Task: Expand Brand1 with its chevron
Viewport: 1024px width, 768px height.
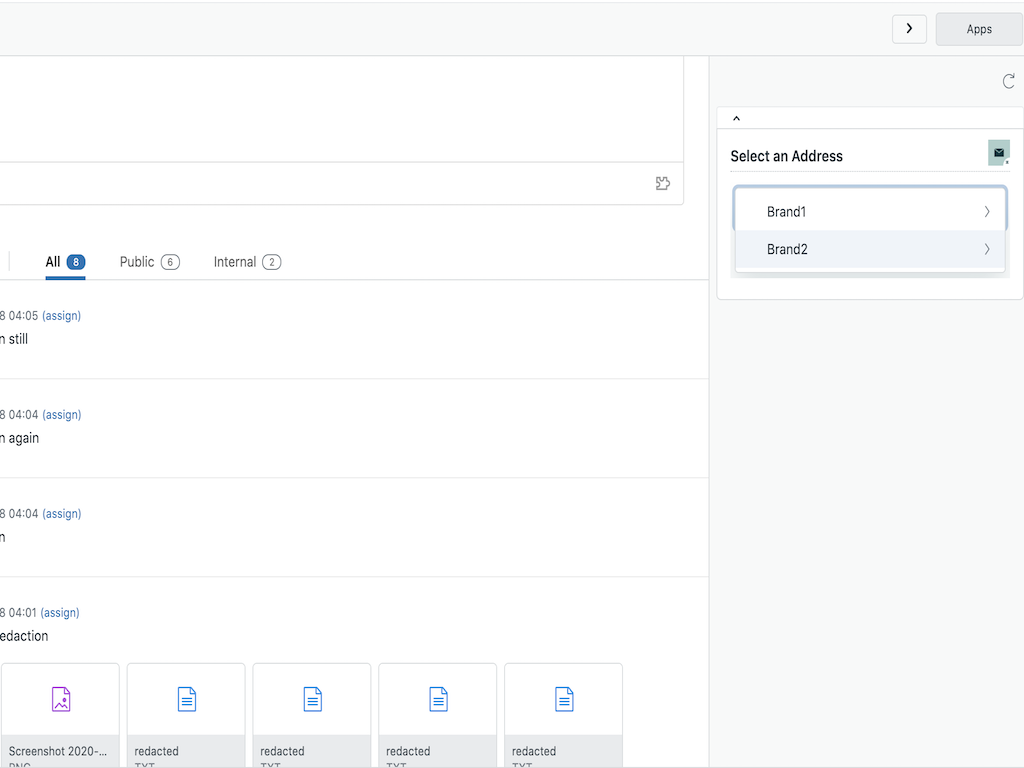Action: click(x=986, y=211)
